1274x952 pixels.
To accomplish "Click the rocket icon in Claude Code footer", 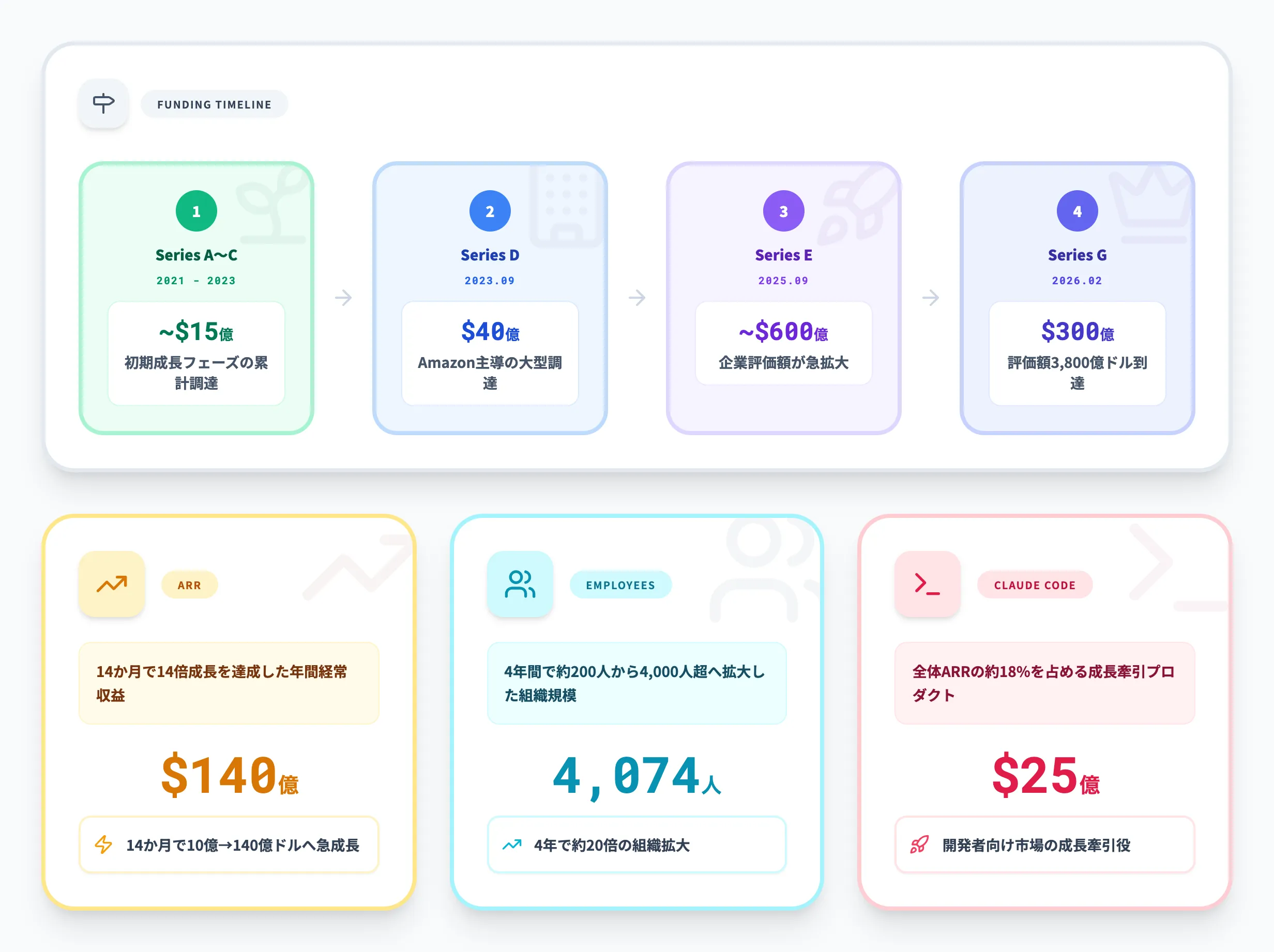I will click(919, 844).
